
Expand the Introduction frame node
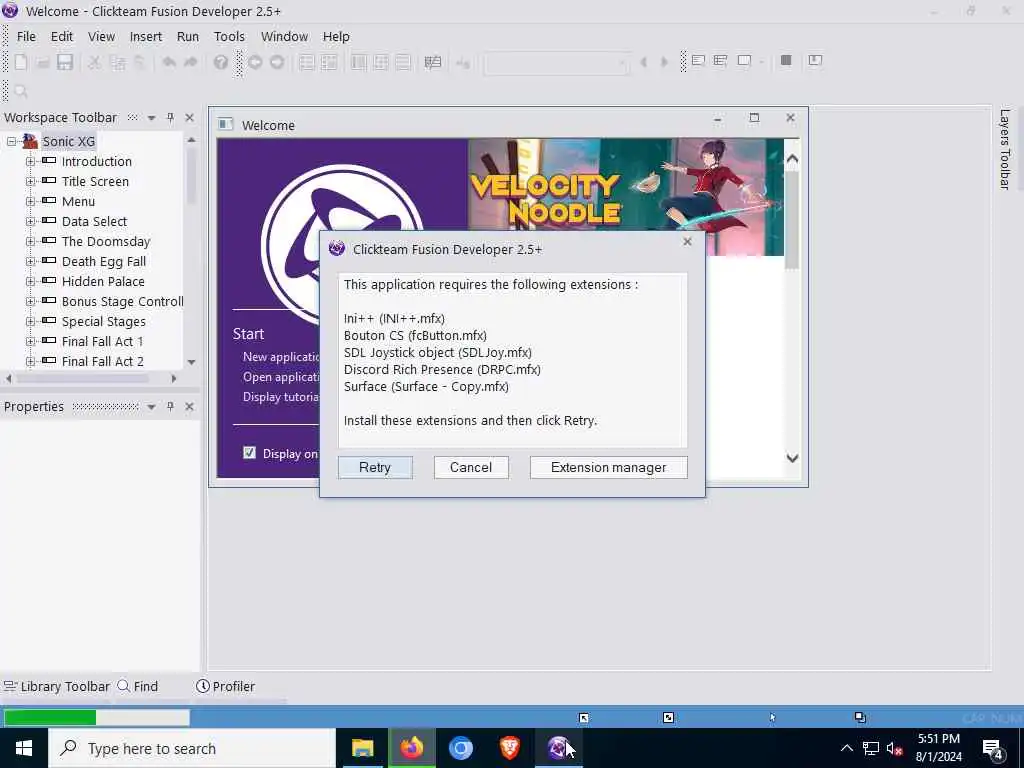click(30, 161)
